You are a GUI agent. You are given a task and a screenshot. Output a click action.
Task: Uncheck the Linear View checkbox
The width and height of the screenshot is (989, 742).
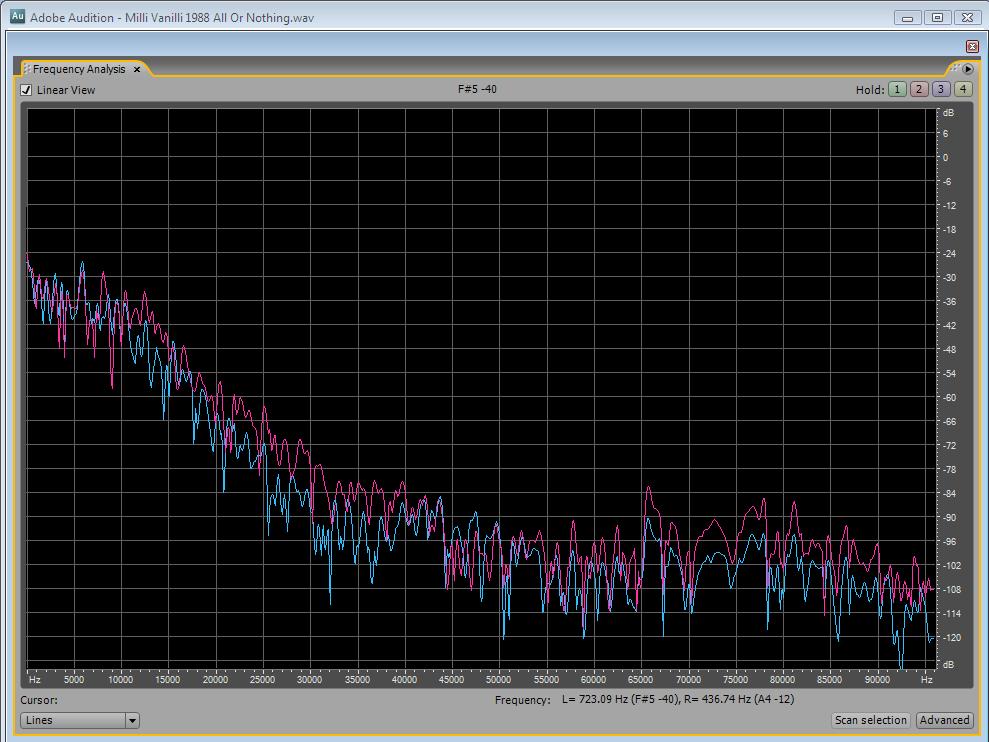[27, 90]
